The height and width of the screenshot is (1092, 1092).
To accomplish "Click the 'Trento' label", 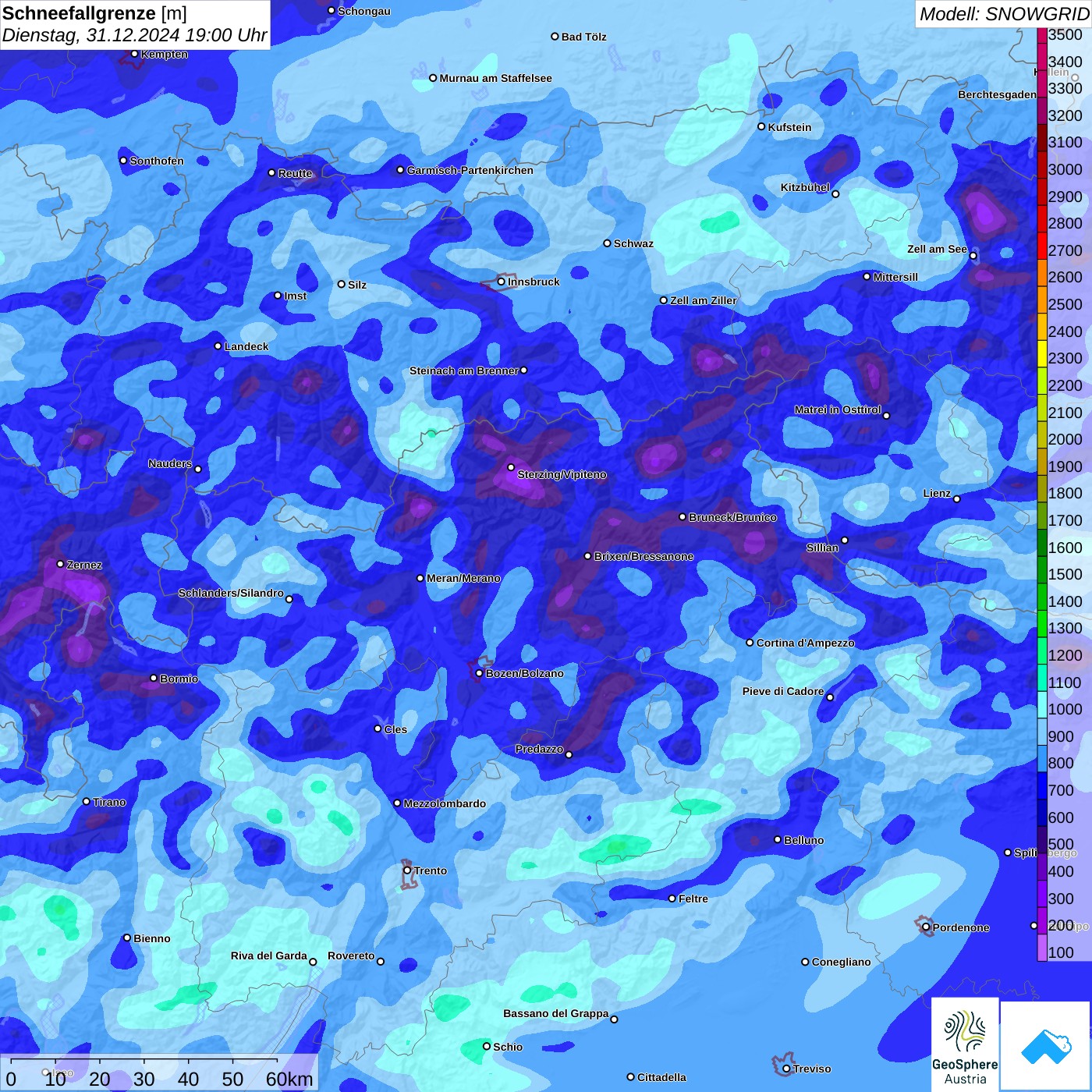I will click(431, 870).
